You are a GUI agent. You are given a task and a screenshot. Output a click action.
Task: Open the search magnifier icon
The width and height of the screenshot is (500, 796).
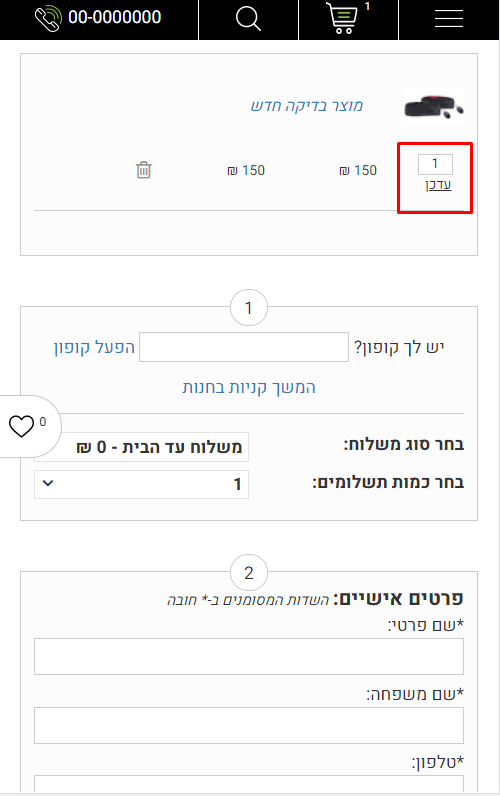tap(248, 19)
